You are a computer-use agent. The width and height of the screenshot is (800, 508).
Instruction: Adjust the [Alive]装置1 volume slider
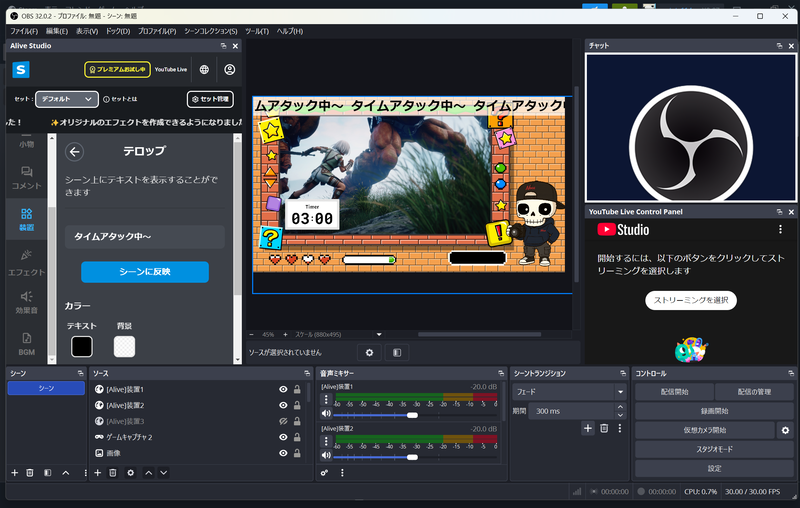[x=412, y=415]
